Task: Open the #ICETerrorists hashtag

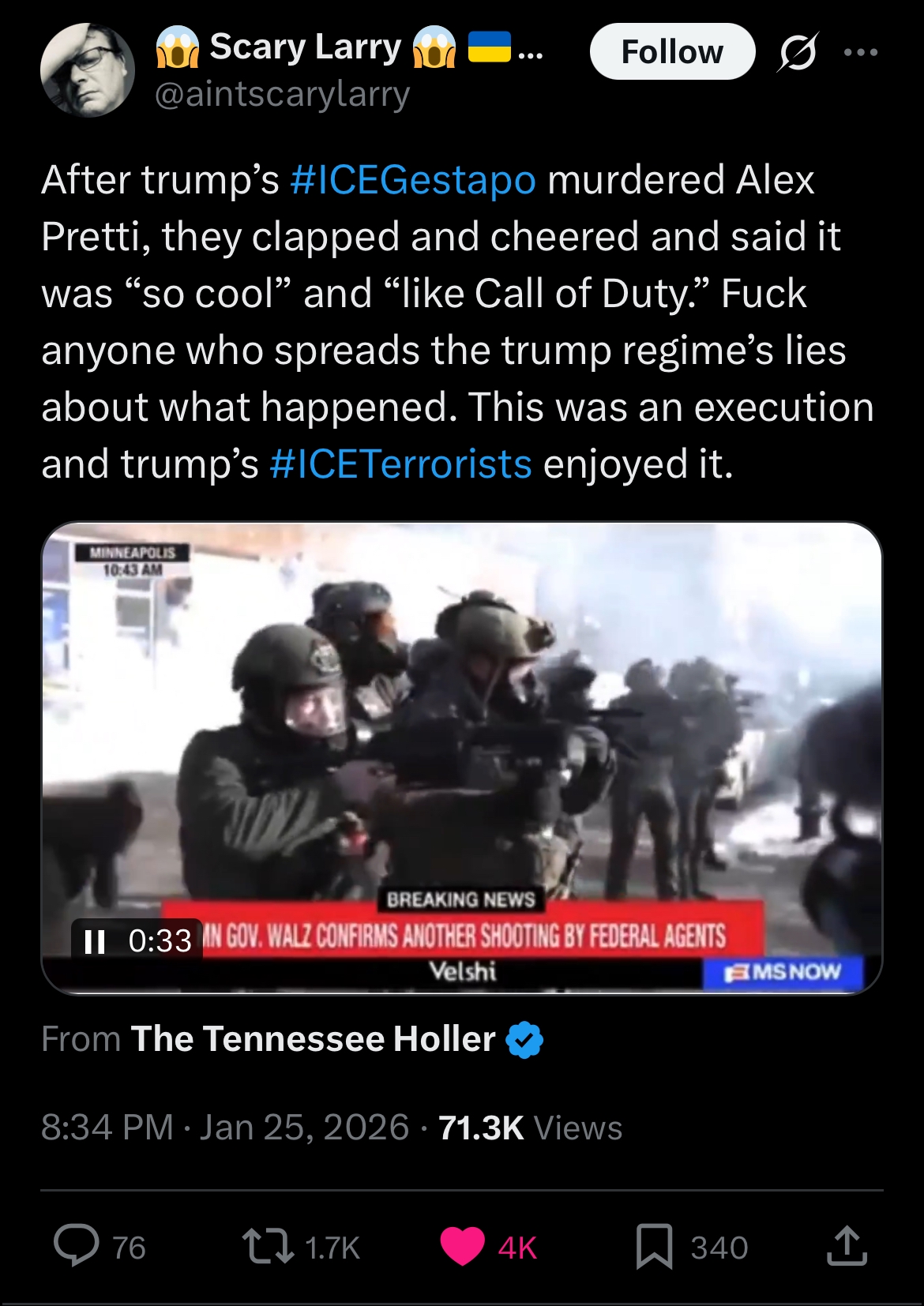Action: (x=400, y=463)
